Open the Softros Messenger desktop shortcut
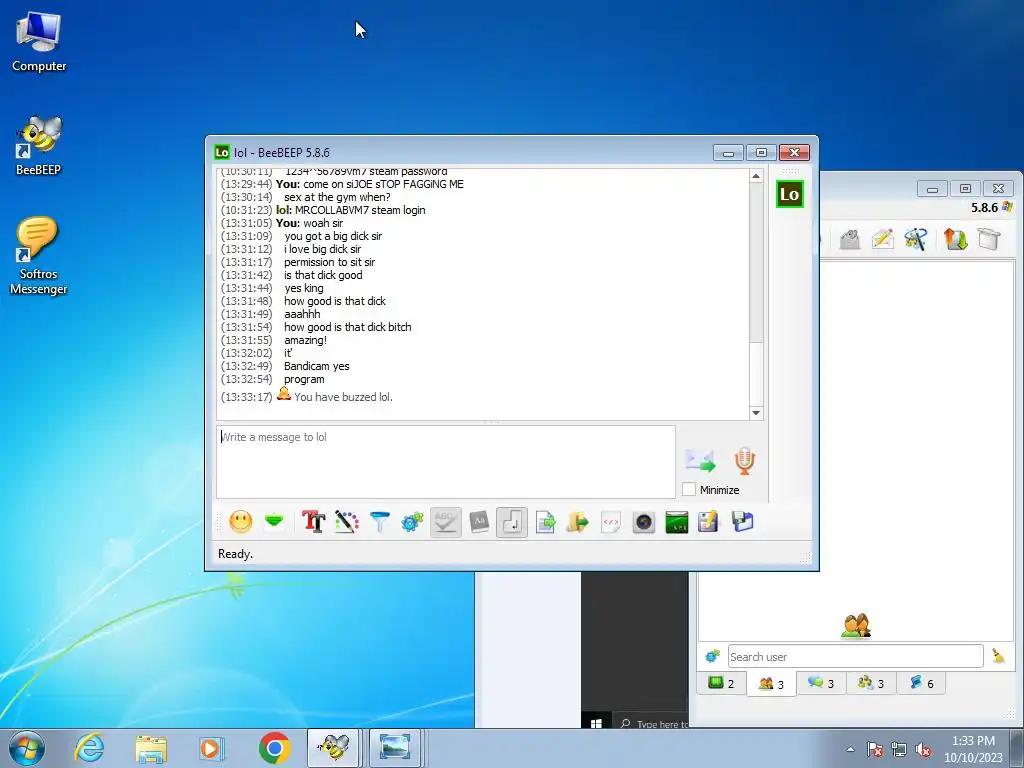 (39, 256)
